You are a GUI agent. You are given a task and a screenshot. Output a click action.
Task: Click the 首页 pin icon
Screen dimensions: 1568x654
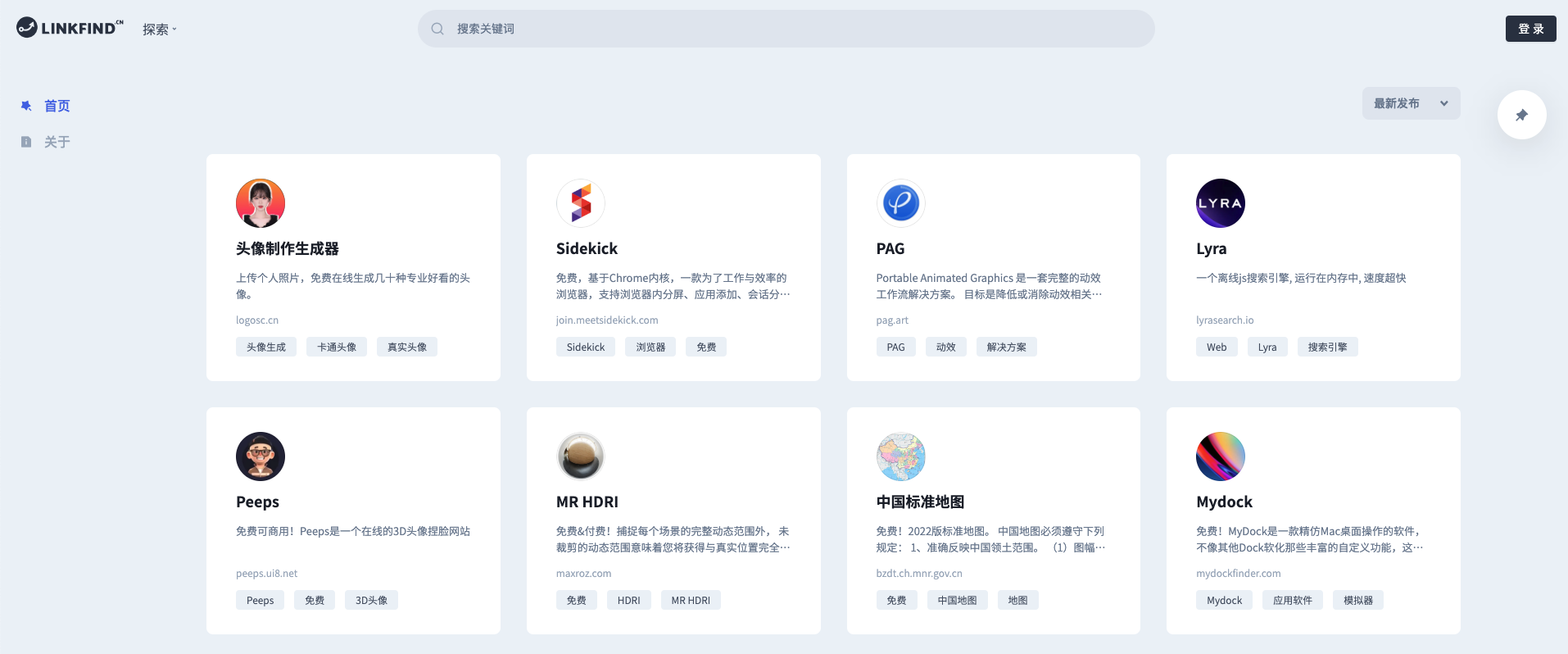pos(26,106)
